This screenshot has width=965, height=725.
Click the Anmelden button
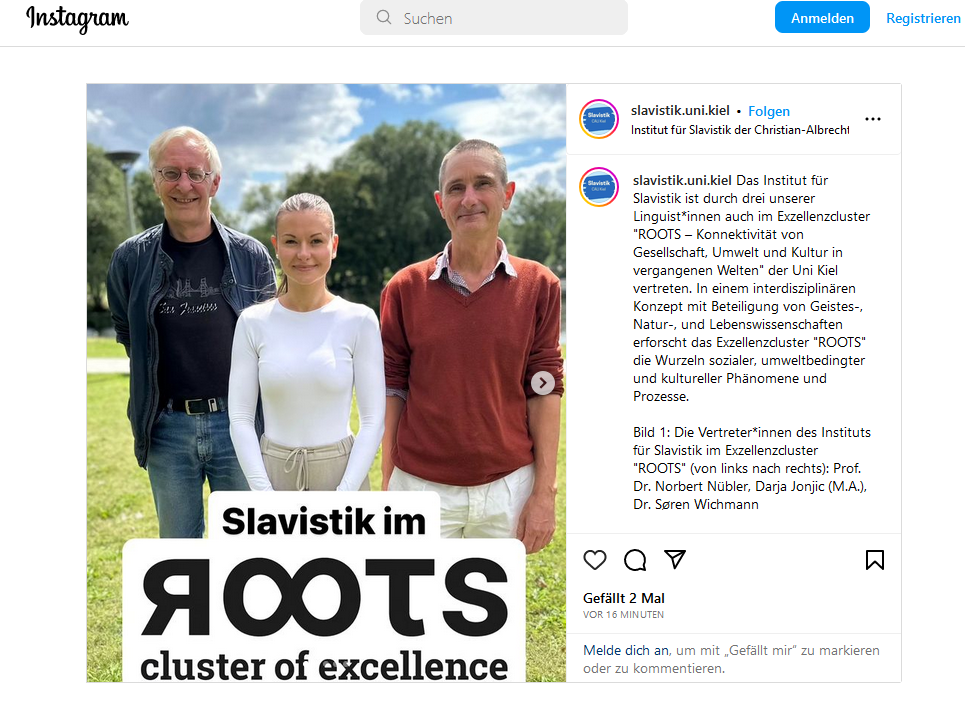point(822,18)
